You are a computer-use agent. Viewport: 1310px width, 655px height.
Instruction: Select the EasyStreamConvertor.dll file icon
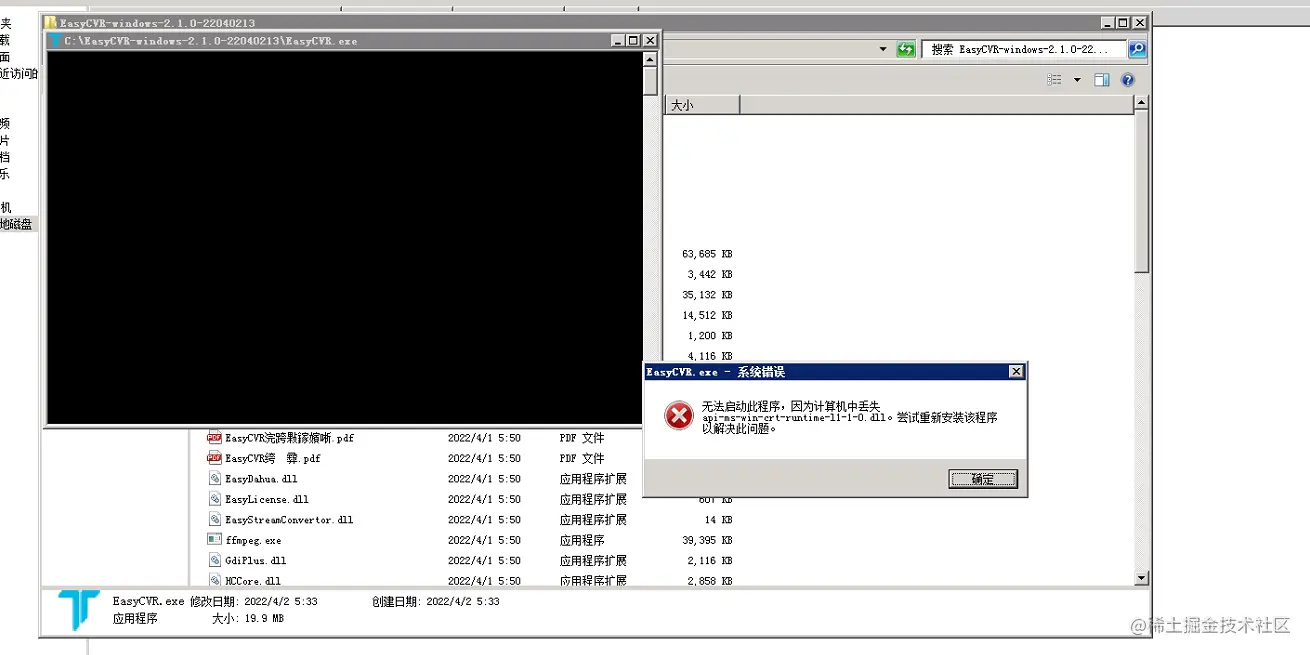(214, 519)
